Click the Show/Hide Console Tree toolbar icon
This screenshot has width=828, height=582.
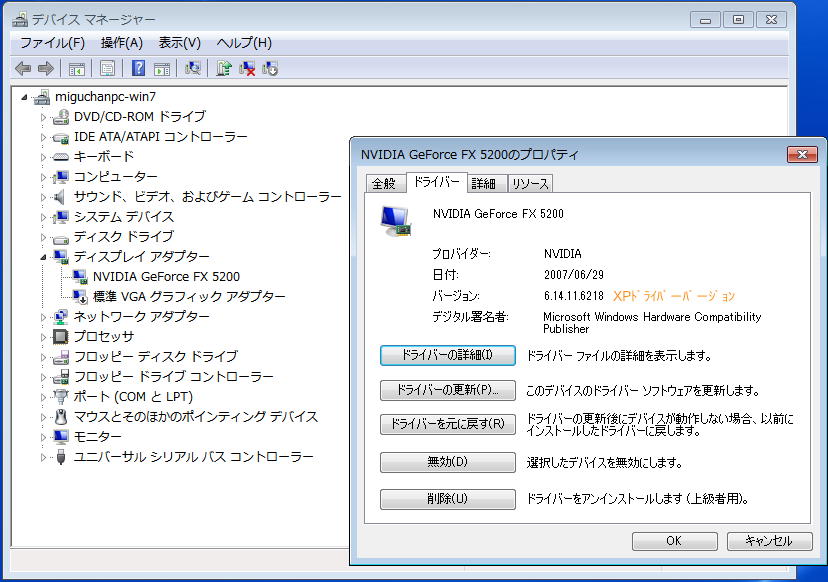click(76, 68)
